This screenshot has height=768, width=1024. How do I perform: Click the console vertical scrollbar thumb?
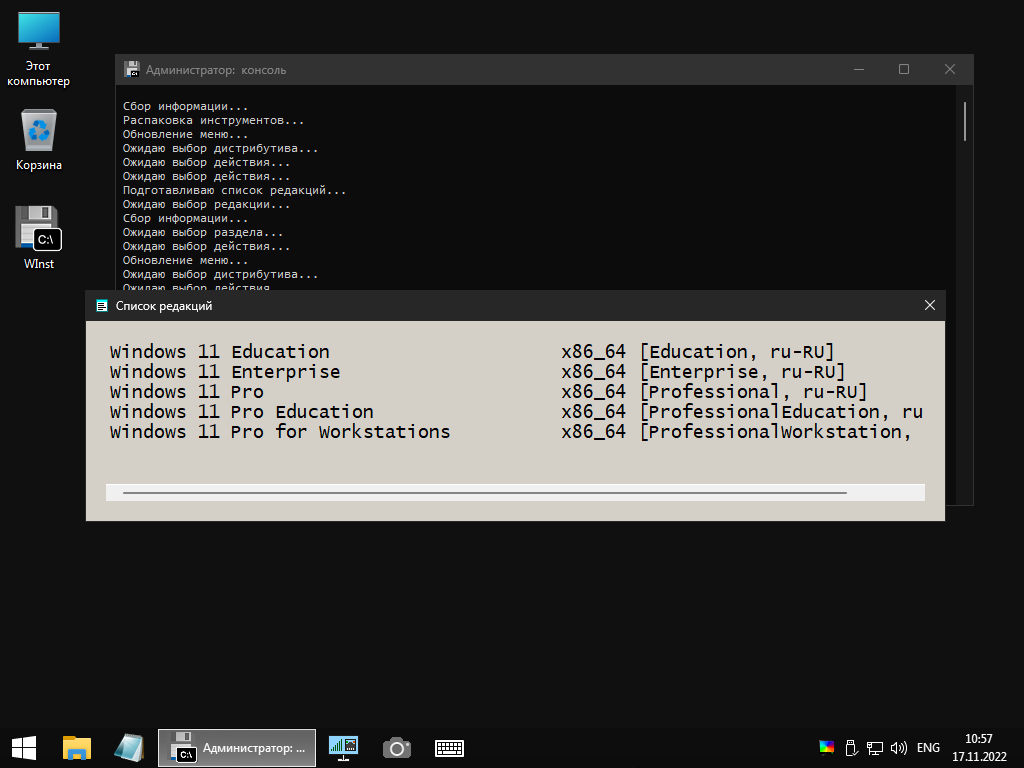coord(965,121)
